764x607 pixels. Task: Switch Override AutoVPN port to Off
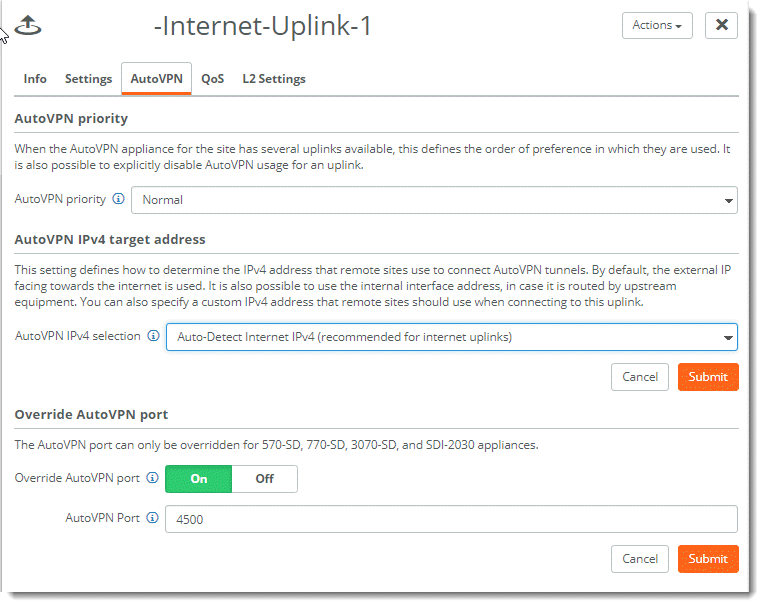(264, 479)
